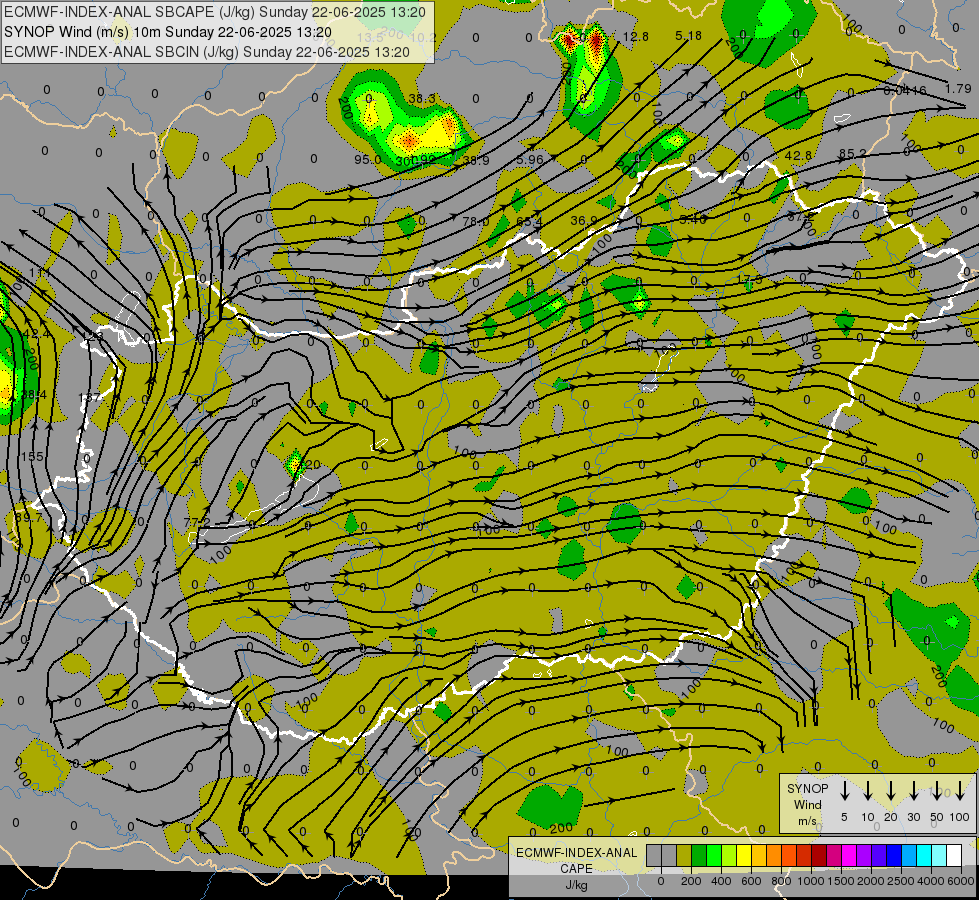Click the '78.0' value on the map

tap(476, 221)
